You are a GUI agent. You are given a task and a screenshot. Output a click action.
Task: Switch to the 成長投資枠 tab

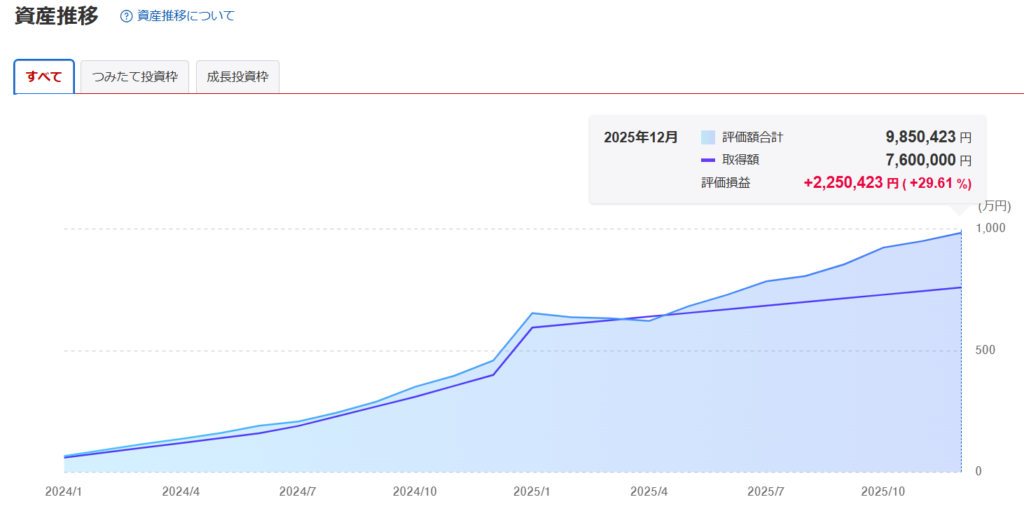point(237,77)
